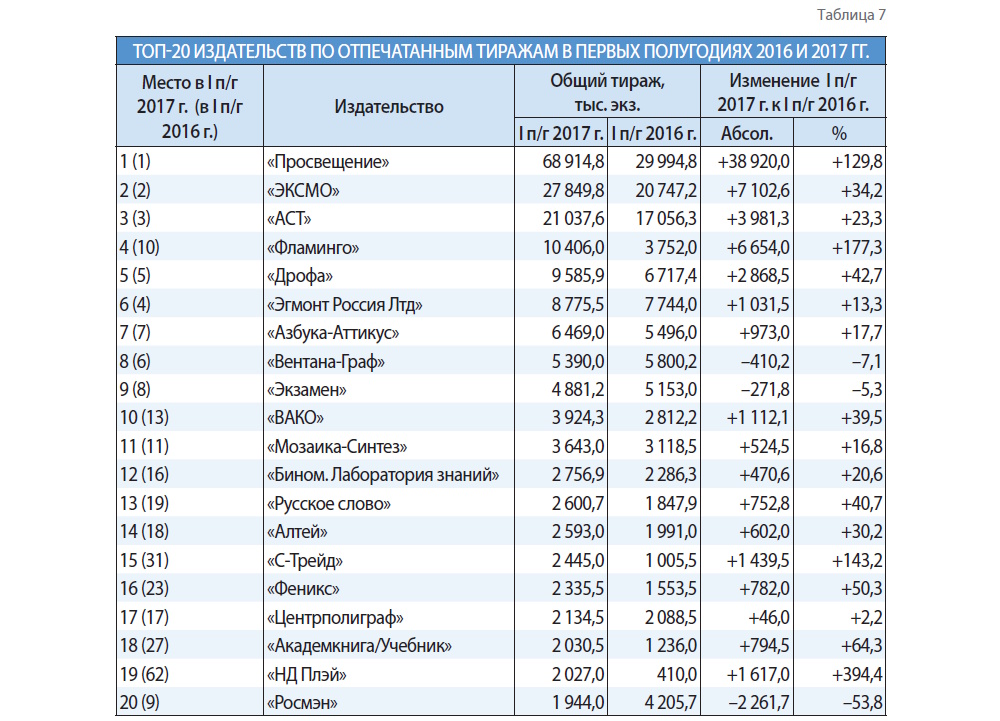This screenshot has width=1000, height=721.
Task: Click the 'Таблица 7' caption
Action: [x=851, y=15]
